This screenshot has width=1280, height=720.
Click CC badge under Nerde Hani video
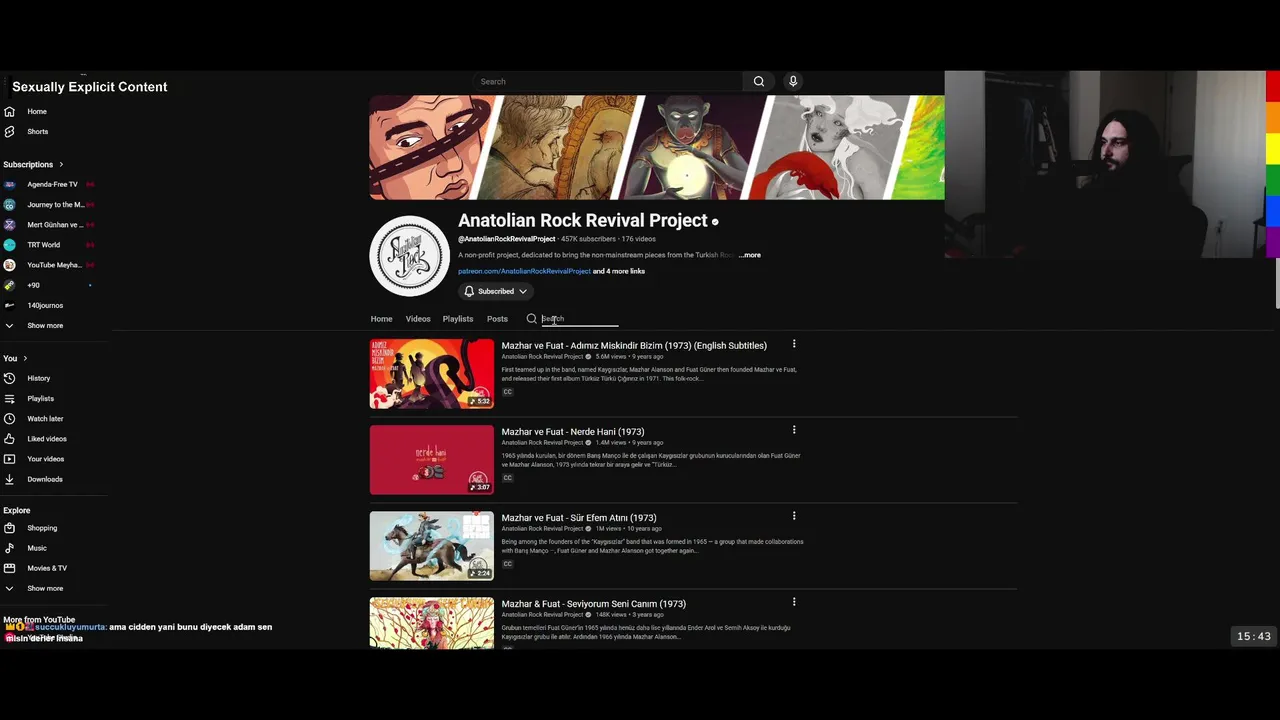[x=508, y=478]
